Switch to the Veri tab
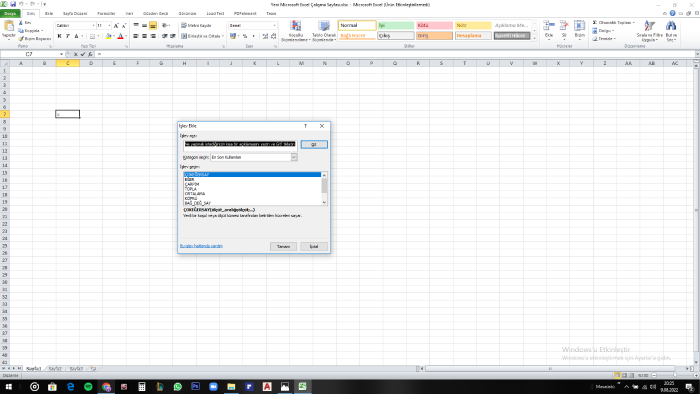 [129, 13]
